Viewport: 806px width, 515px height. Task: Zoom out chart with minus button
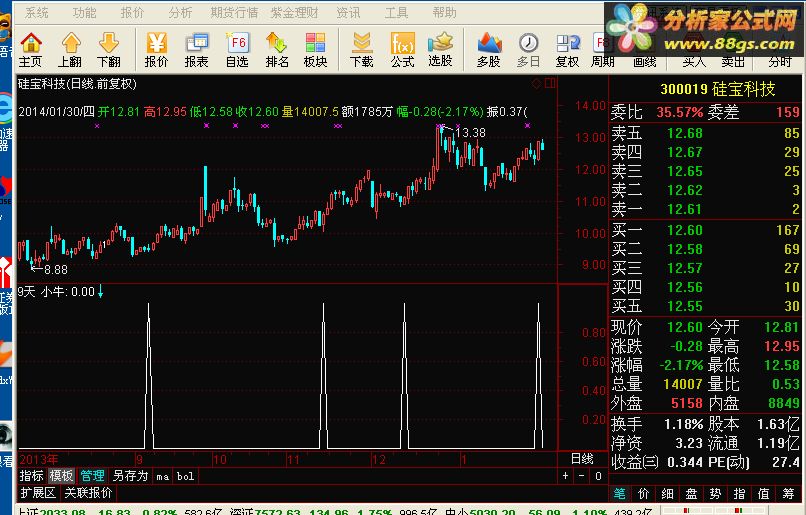pos(581,476)
